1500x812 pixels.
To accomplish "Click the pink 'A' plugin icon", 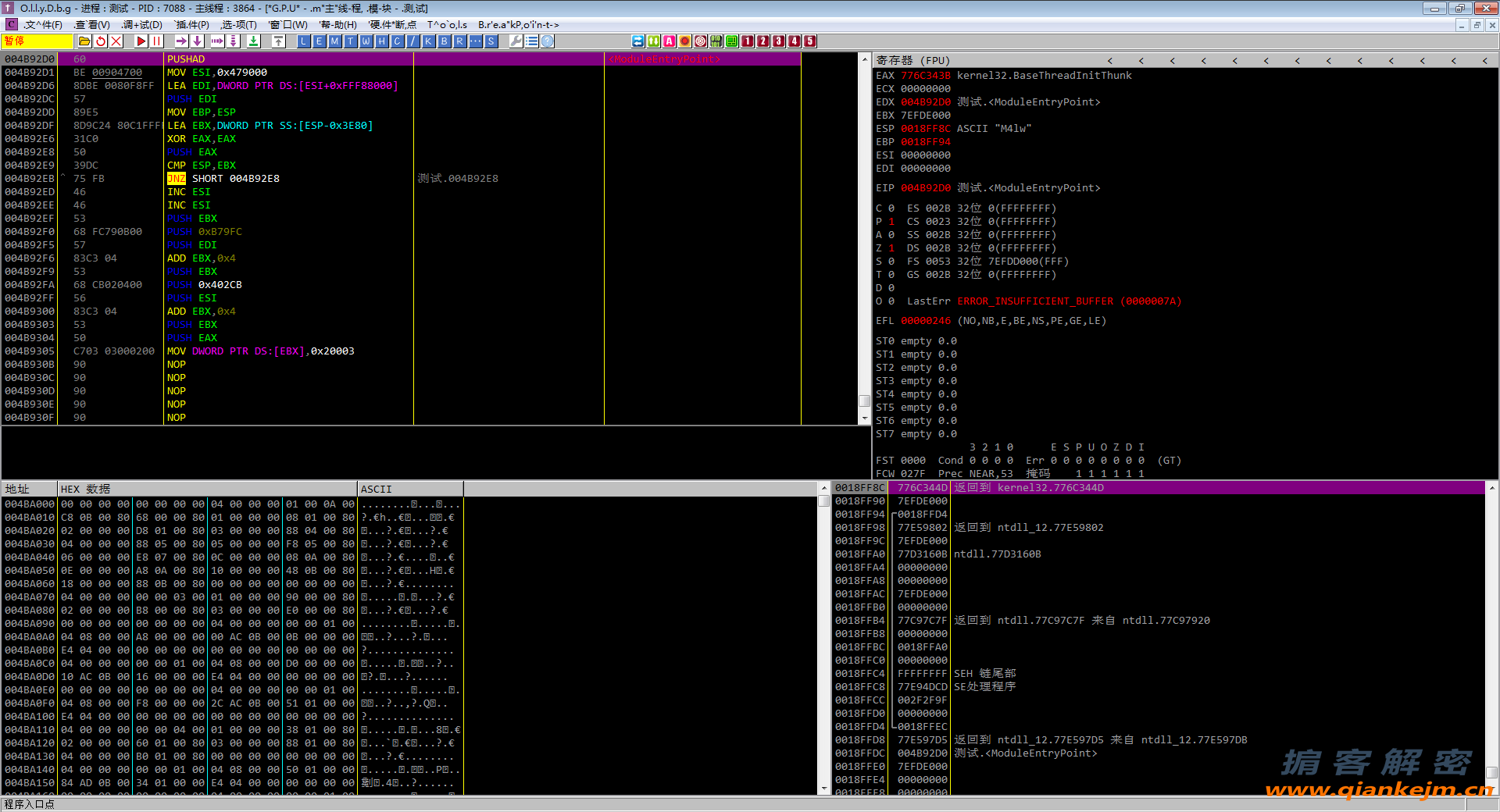I will point(670,41).
